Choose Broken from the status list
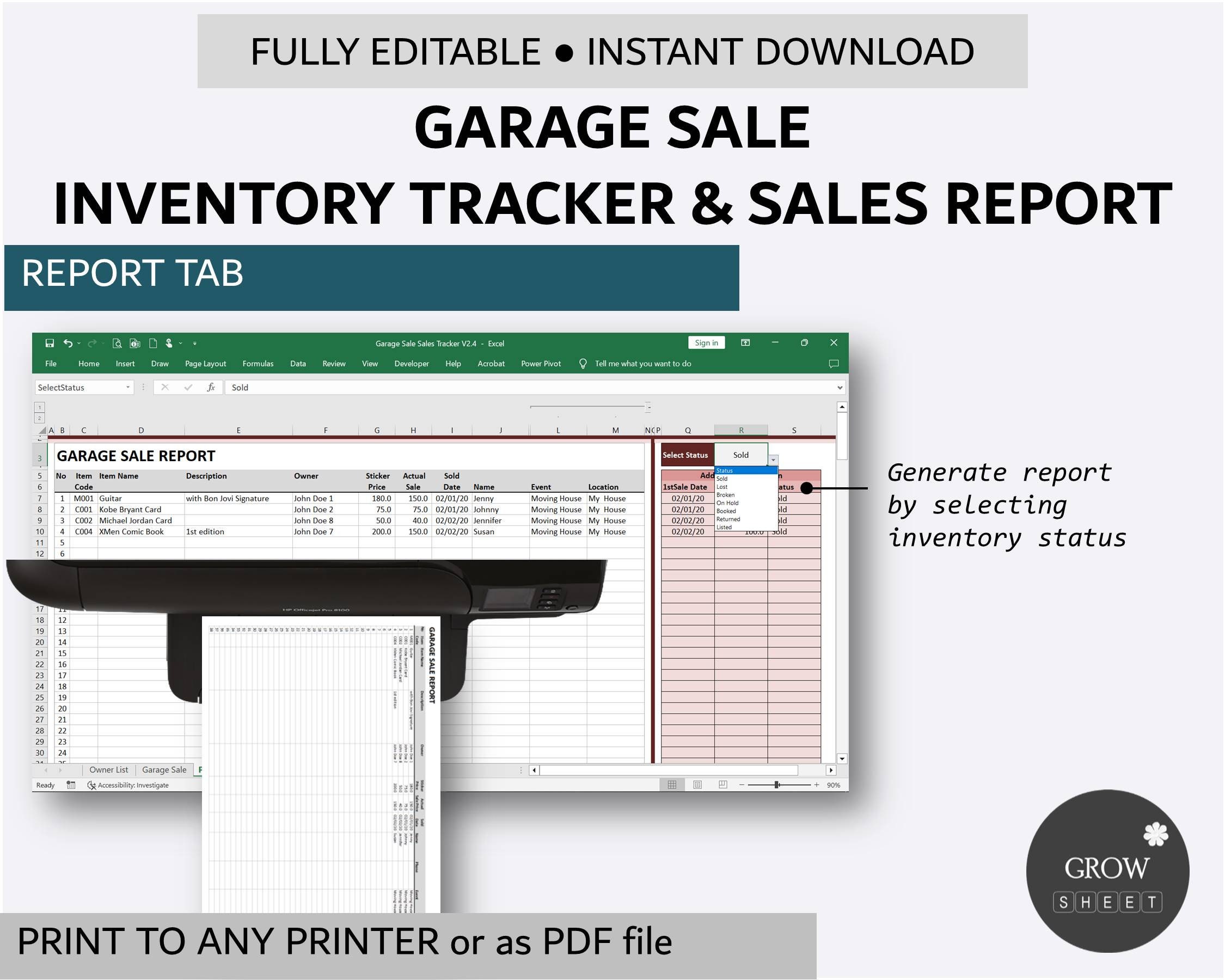 tap(726, 494)
